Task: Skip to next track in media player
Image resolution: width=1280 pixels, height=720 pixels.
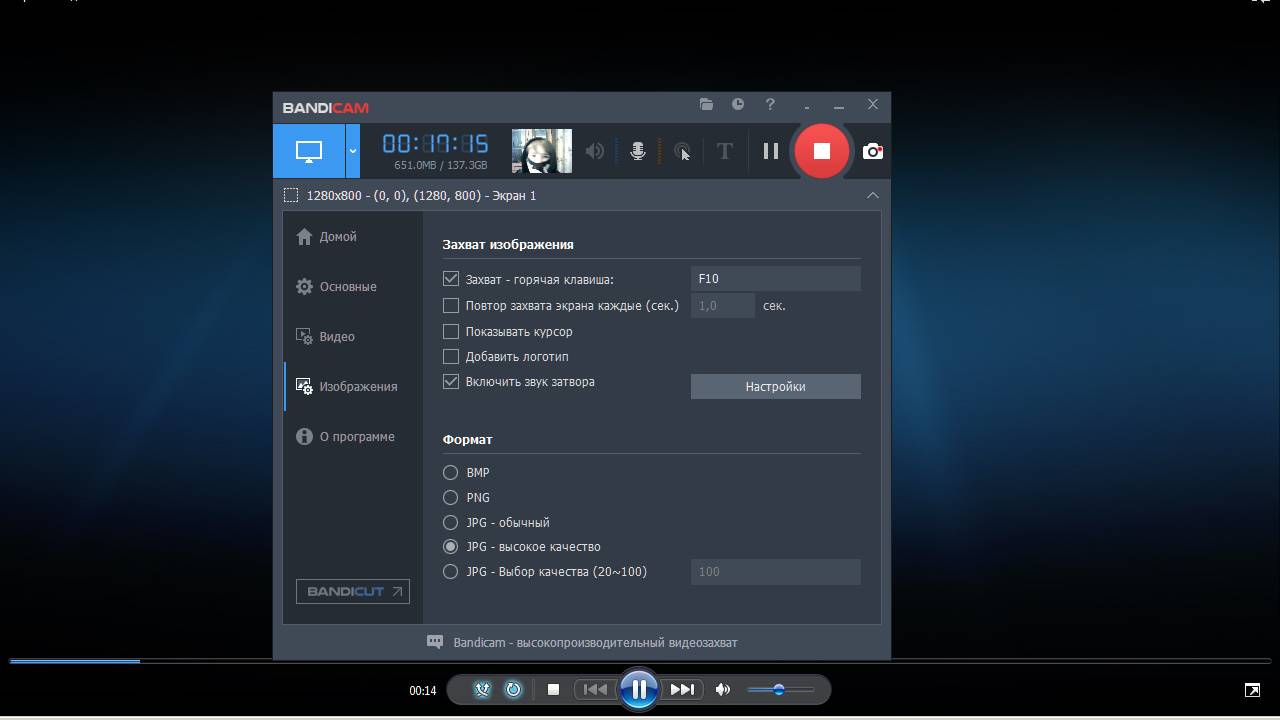Action: (683, 689)
